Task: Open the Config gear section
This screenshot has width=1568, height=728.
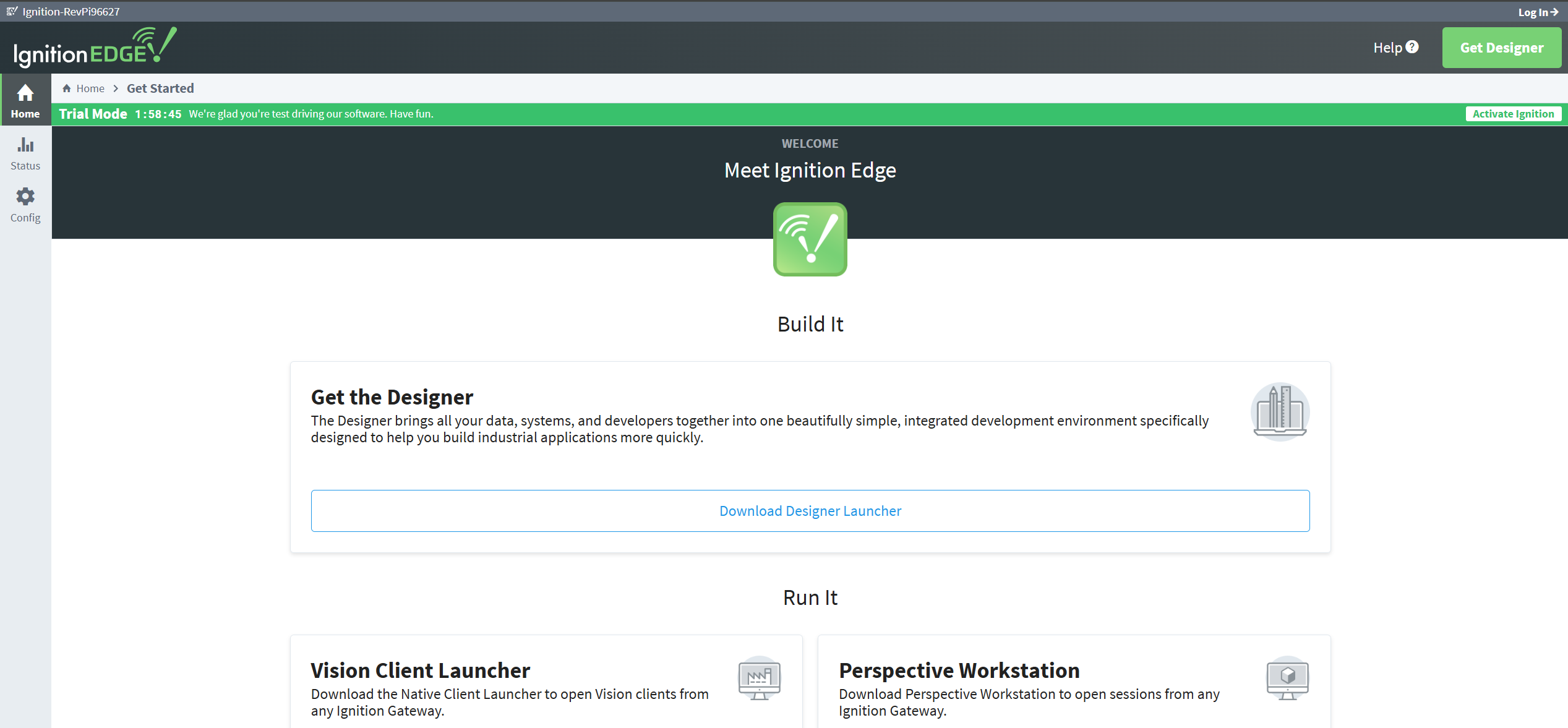Action: (25, 205)
